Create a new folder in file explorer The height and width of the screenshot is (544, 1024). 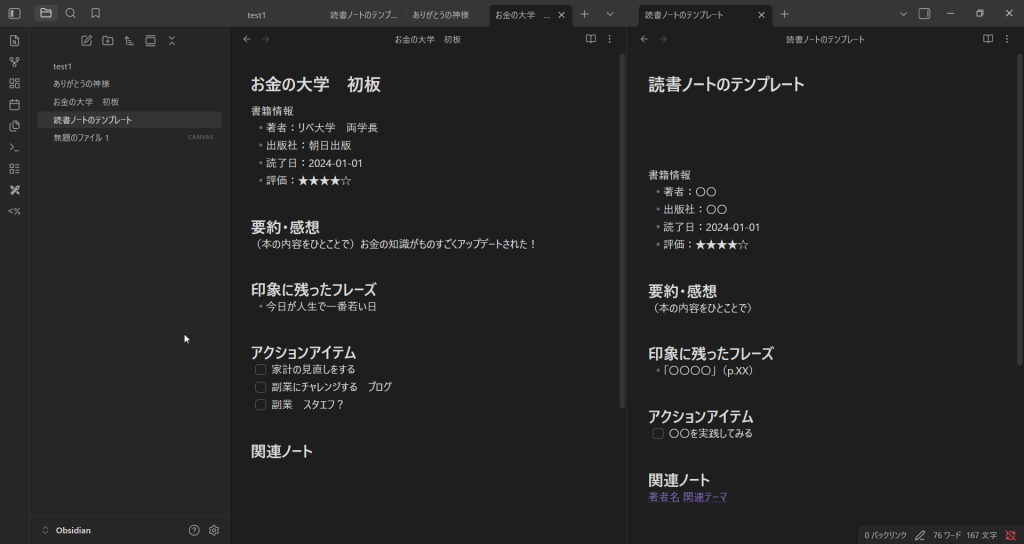tap(108, 40)
